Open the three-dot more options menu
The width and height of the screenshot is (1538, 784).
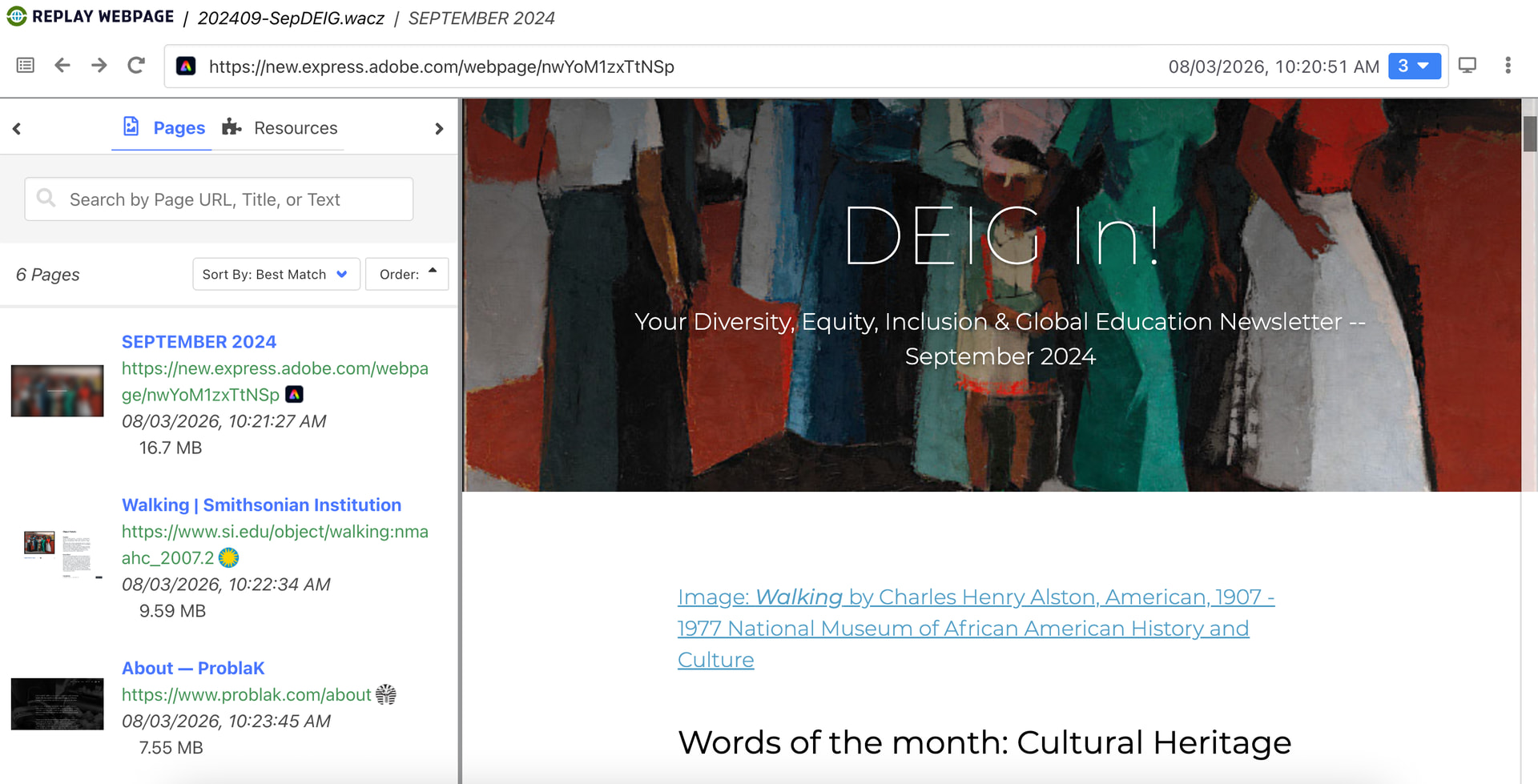point(1508,66)
